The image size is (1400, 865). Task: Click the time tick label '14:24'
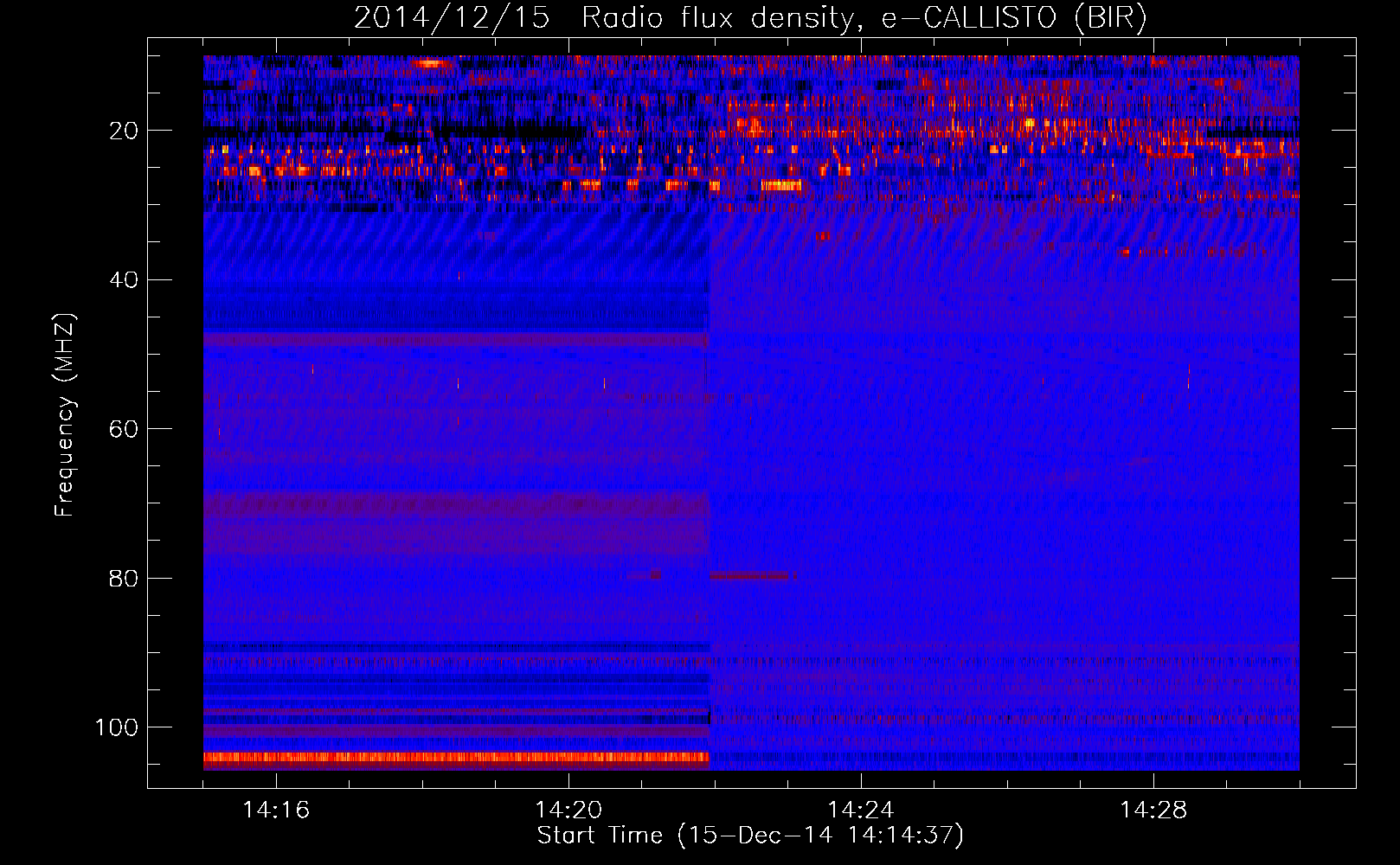pyautogui.click(x=861, y=810)
